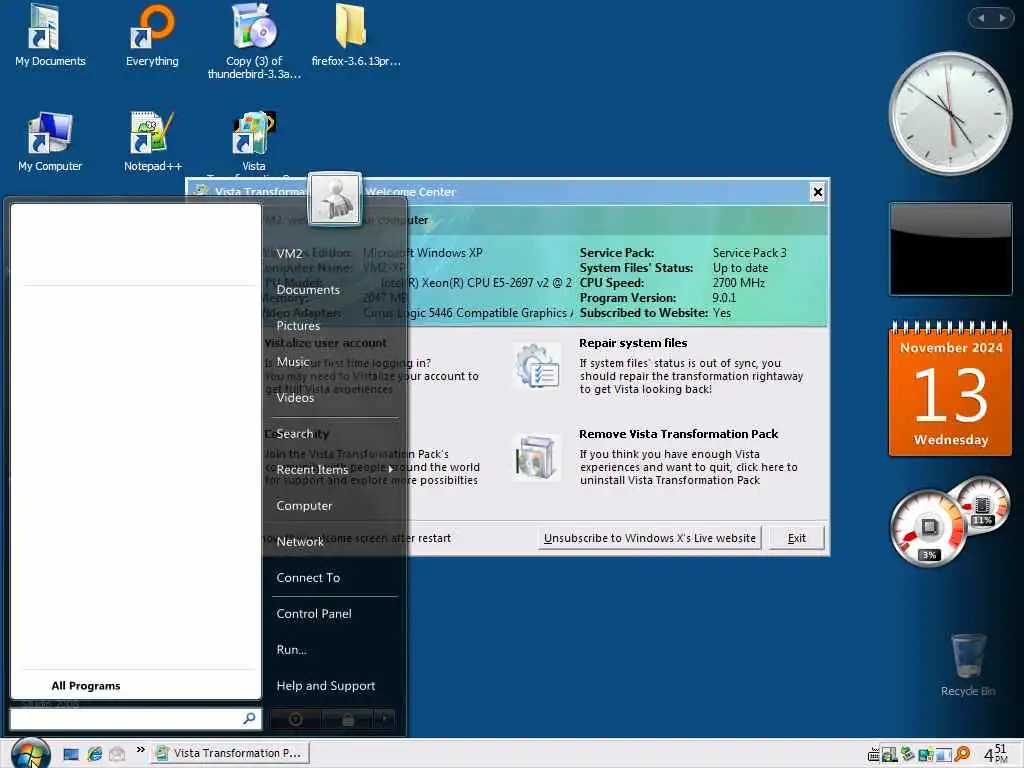Select the Notepad++ desktop shortcut
Viewport: 1024px width, 768px height.
tap(152, 141)
